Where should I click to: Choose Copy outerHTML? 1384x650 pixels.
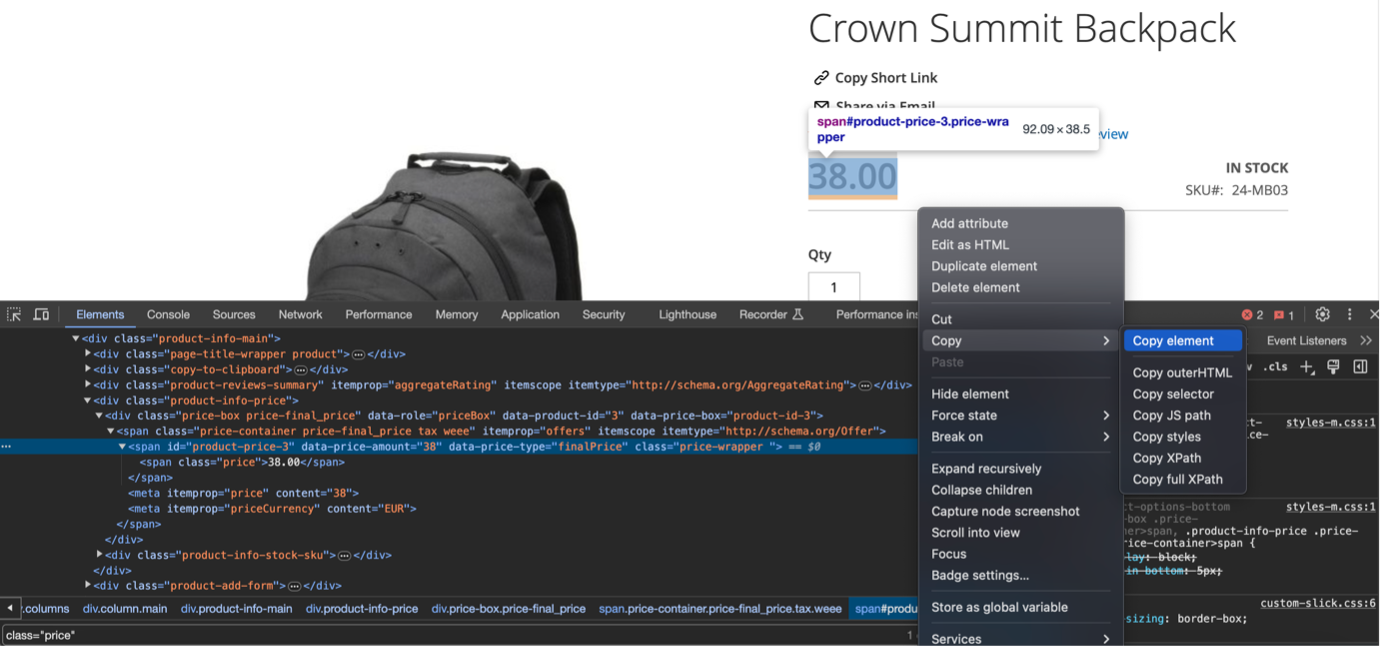point(1183,373)
